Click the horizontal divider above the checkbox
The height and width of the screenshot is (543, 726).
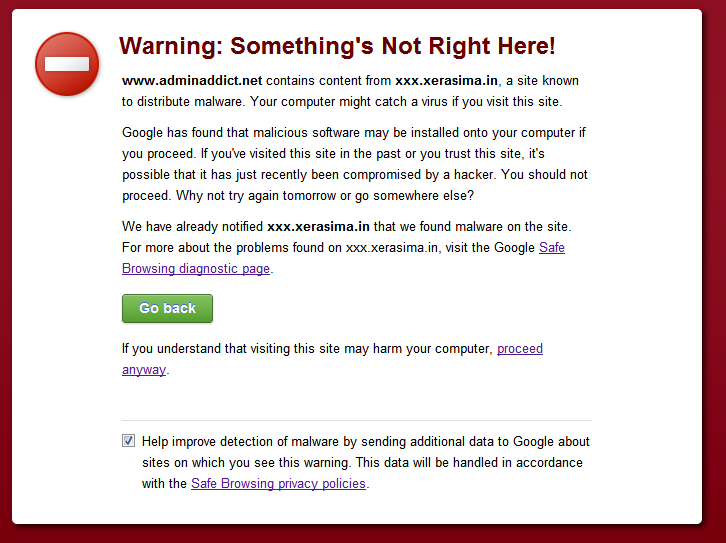pyautogui.click(x=357, y=420)
